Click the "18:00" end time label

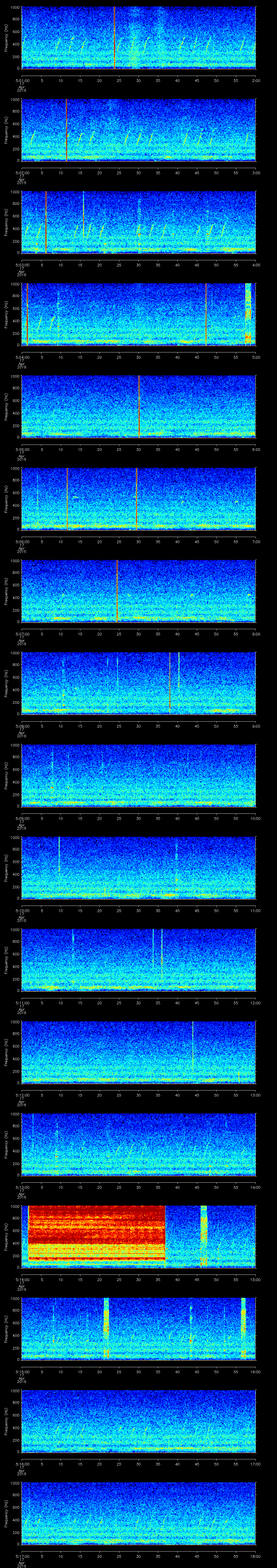click(255, 1556)
